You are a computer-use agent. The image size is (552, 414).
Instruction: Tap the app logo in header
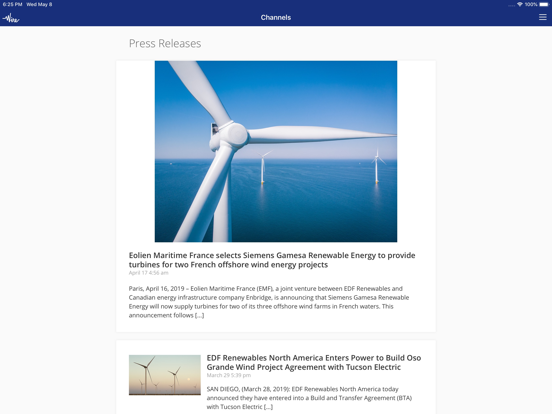tap(11, 18)
